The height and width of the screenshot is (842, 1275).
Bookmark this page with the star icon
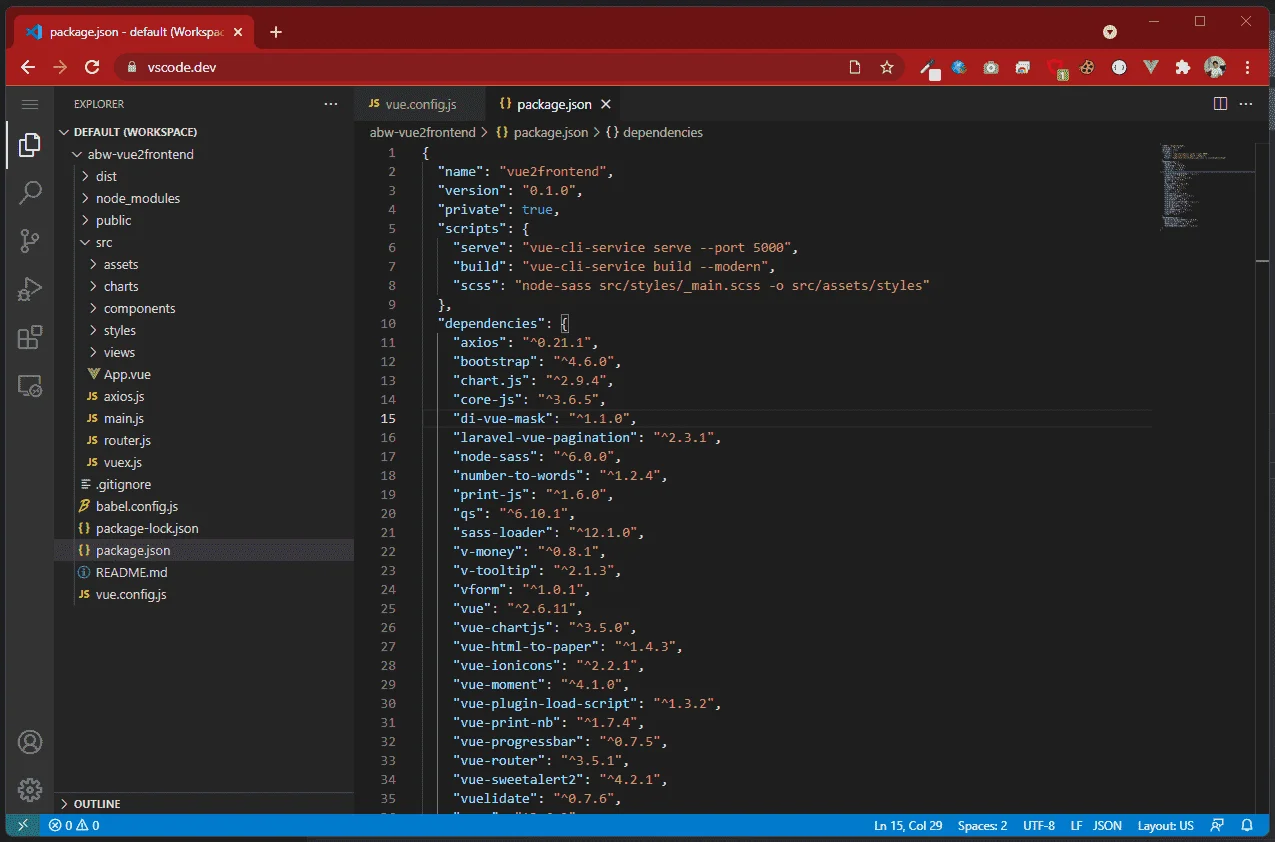coord(886,67)
